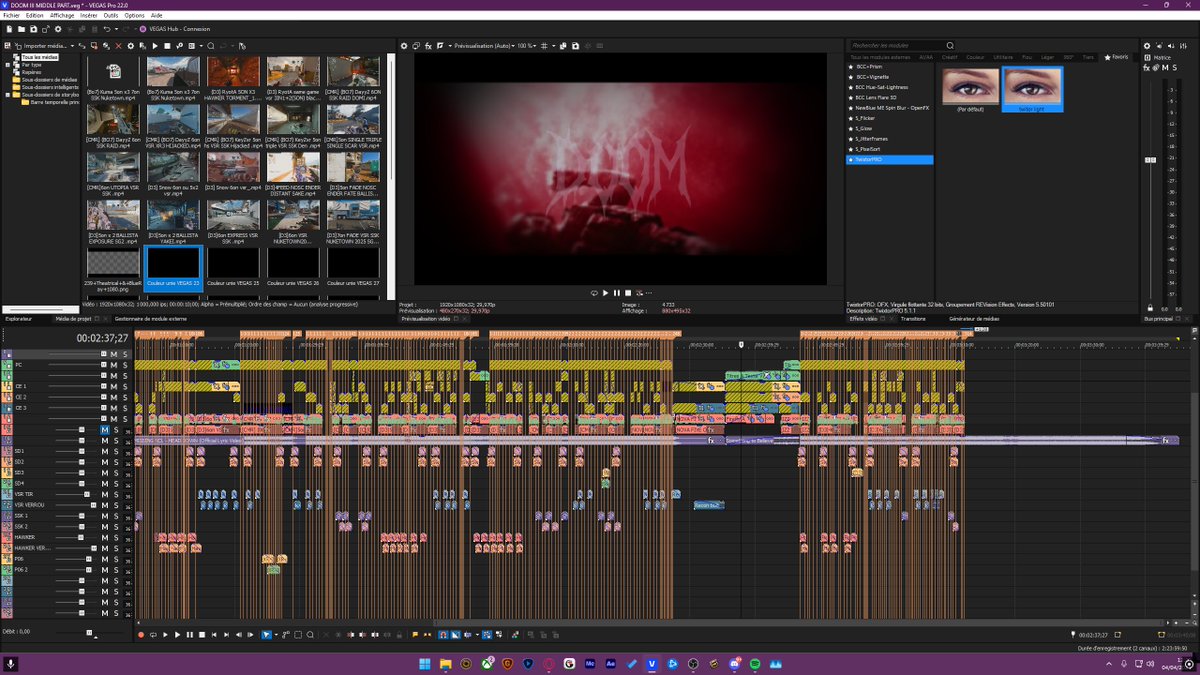Image resolution: width=1200 pixels, height=675 pixels.
Task: Open preview 100% zoom dropdown
Action: pos(527,45)
